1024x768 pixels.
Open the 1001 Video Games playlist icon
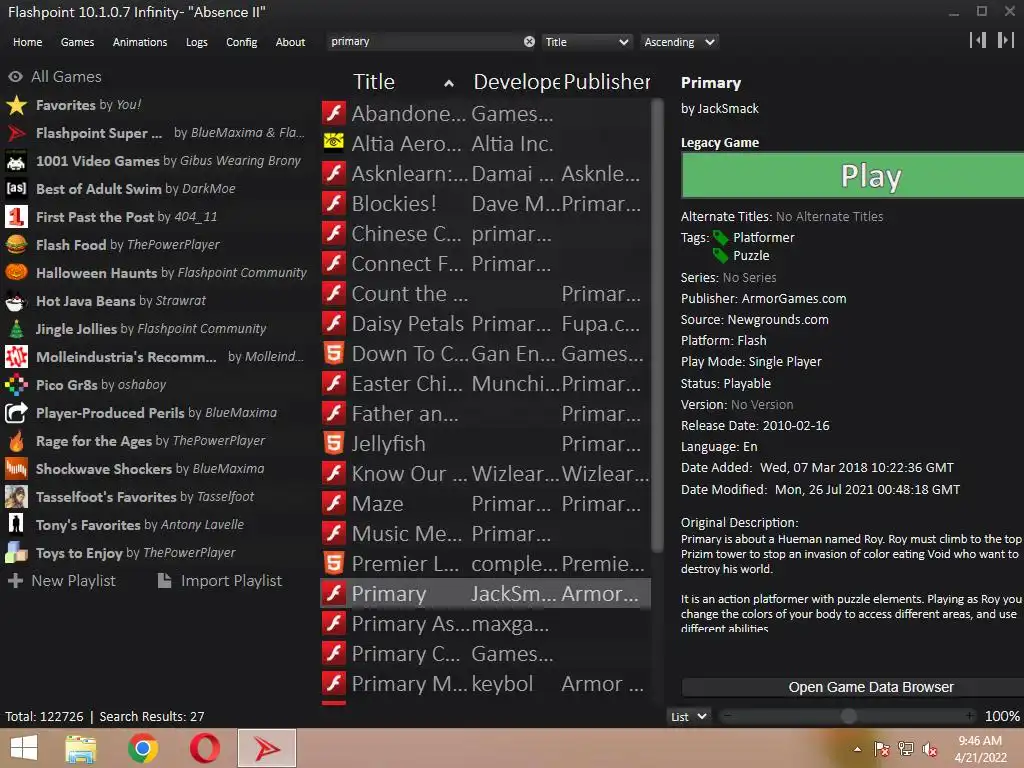coord(16,161)
